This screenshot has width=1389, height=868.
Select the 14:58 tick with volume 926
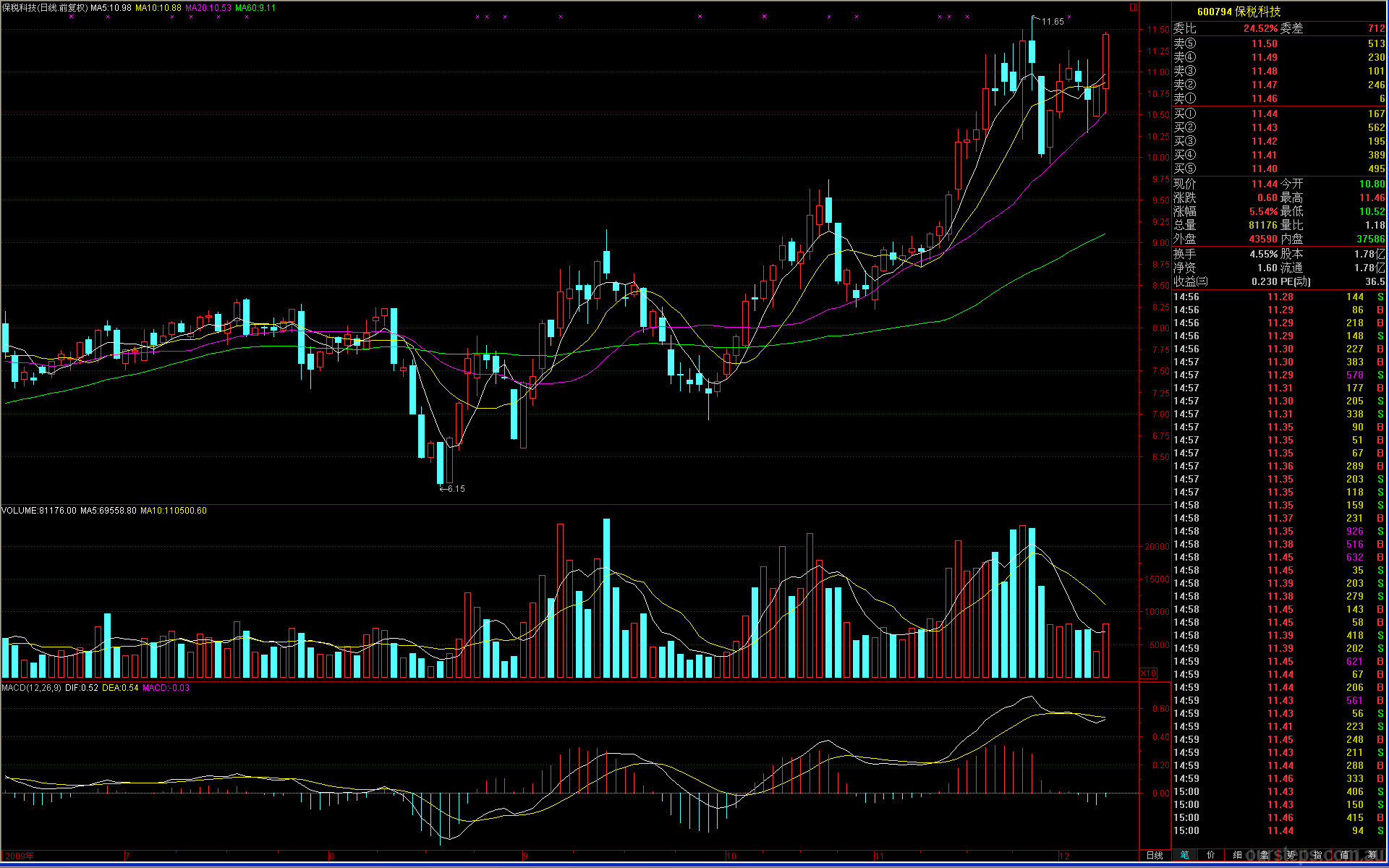pyautogui.click(x=1279, y=532)
